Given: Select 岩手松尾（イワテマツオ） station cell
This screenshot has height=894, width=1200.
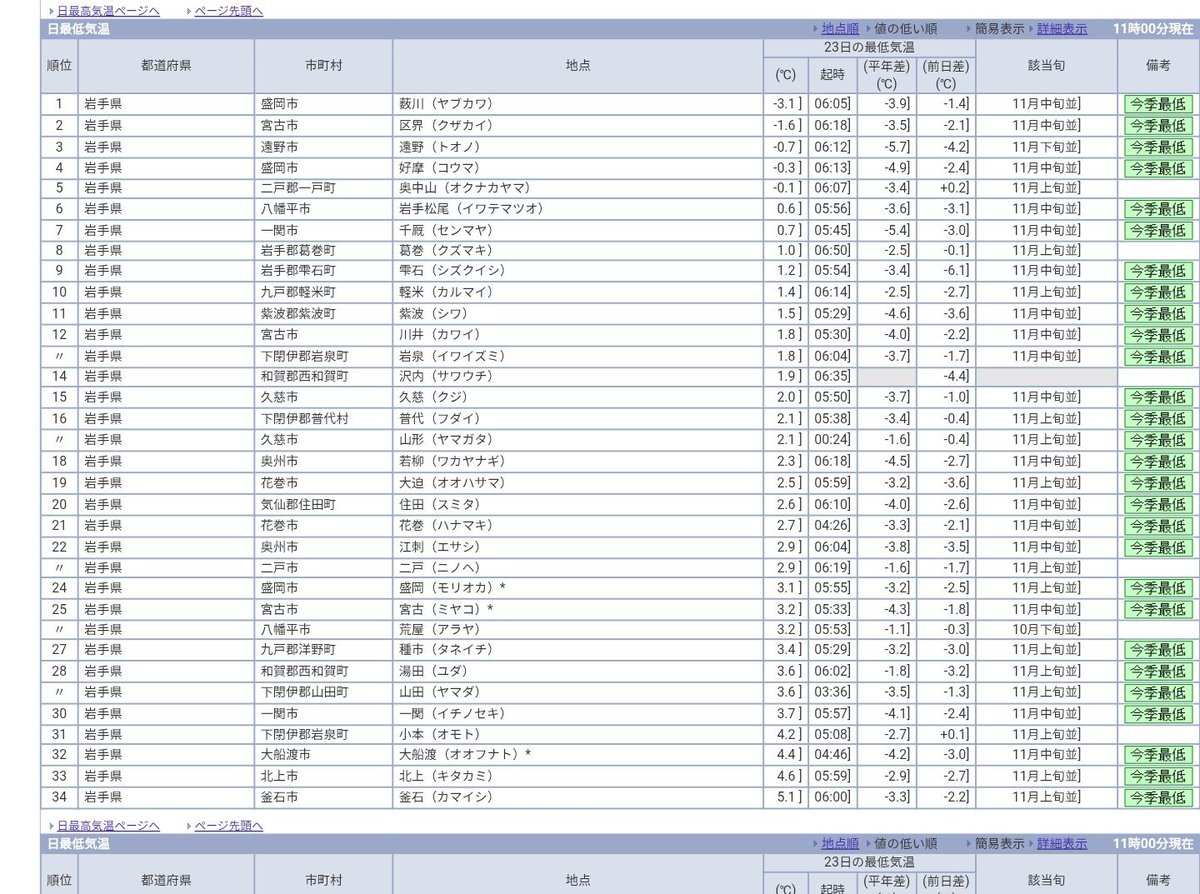Looking at the screenshot, I should coord(578,209).
